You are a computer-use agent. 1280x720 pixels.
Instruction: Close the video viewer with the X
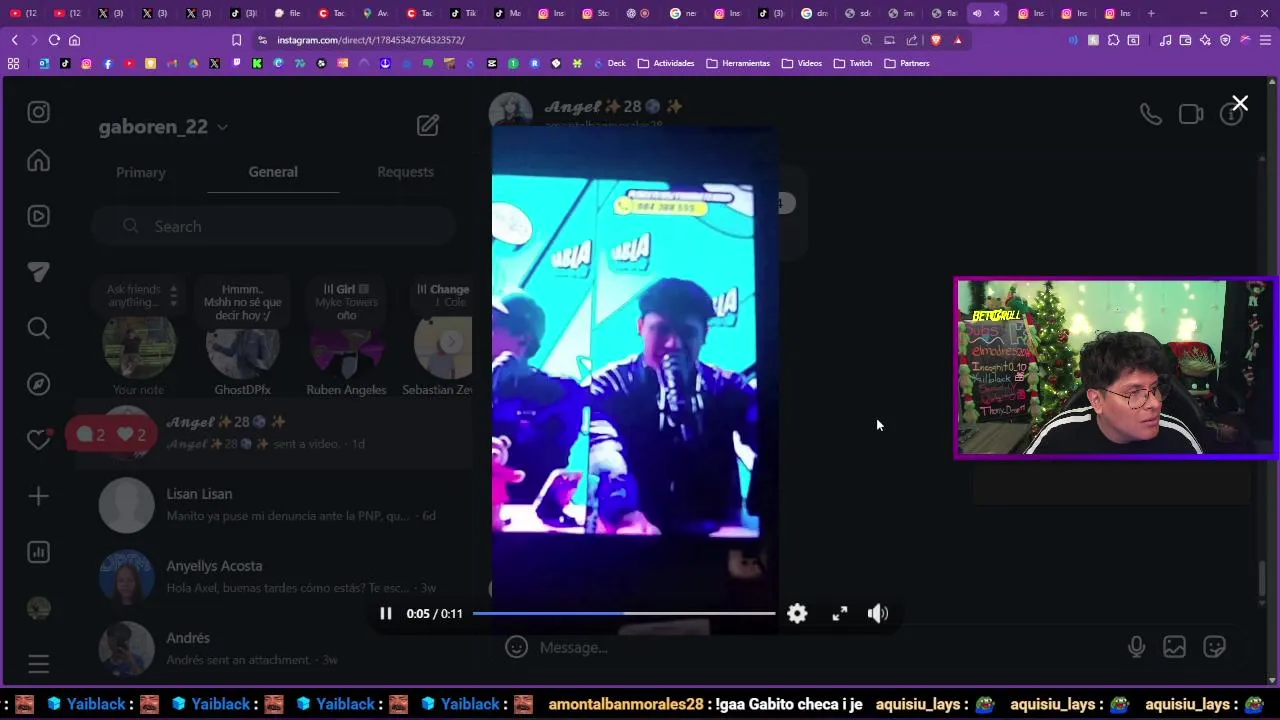pos(1240,103)
